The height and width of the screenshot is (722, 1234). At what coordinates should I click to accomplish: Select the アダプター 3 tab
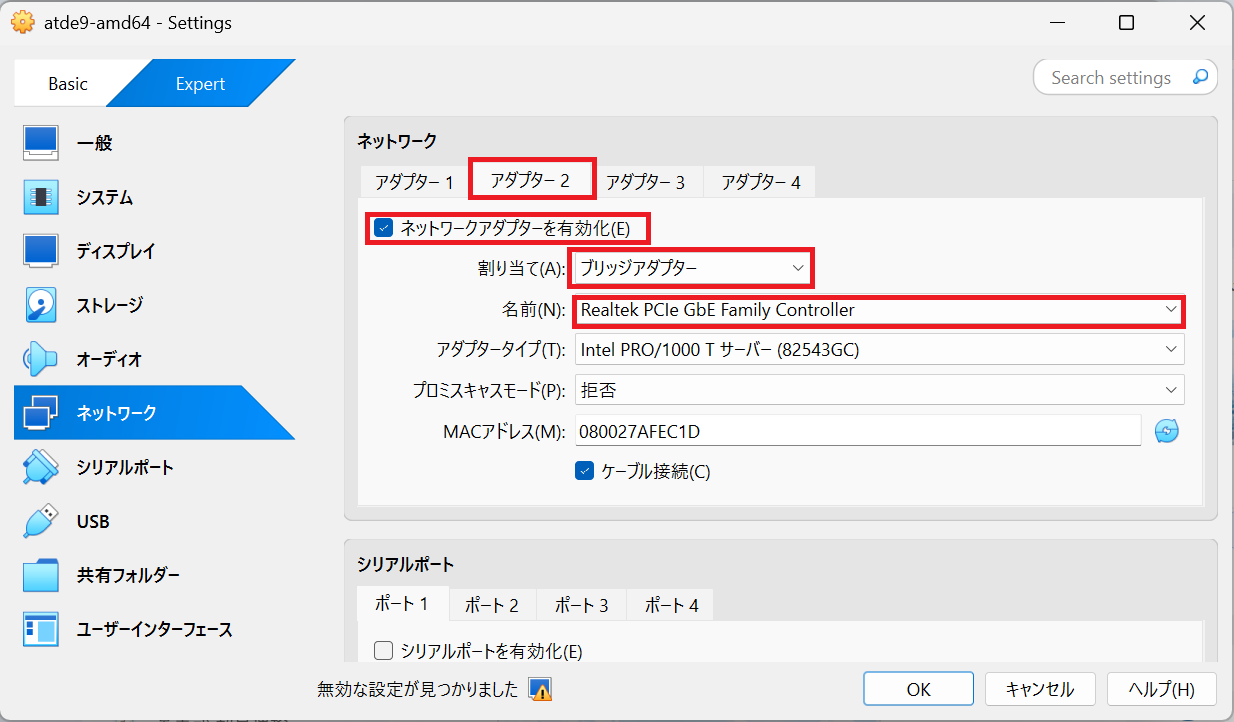(x=645, y=182)
